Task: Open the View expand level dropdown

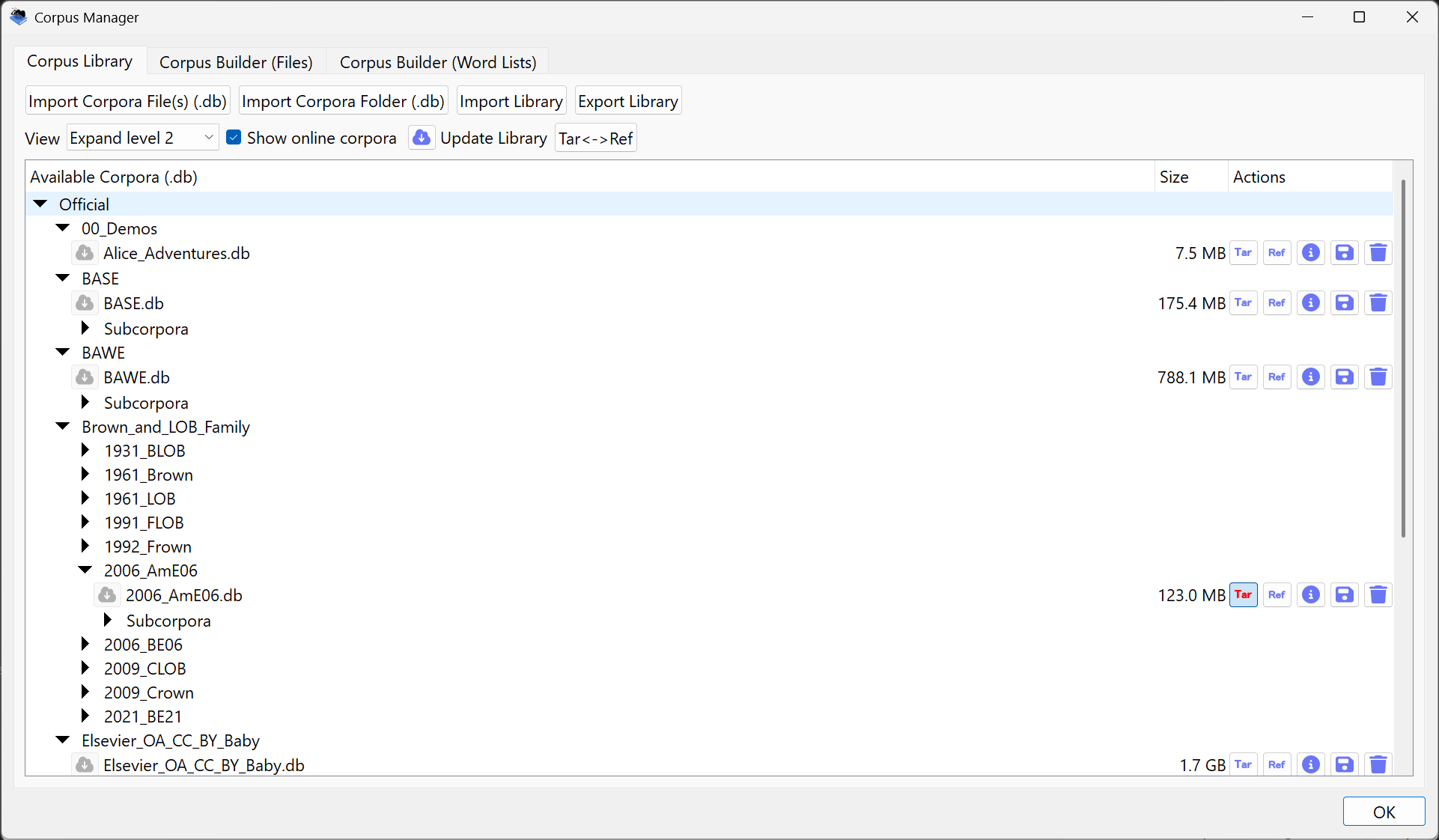Action: coord(142,138)
